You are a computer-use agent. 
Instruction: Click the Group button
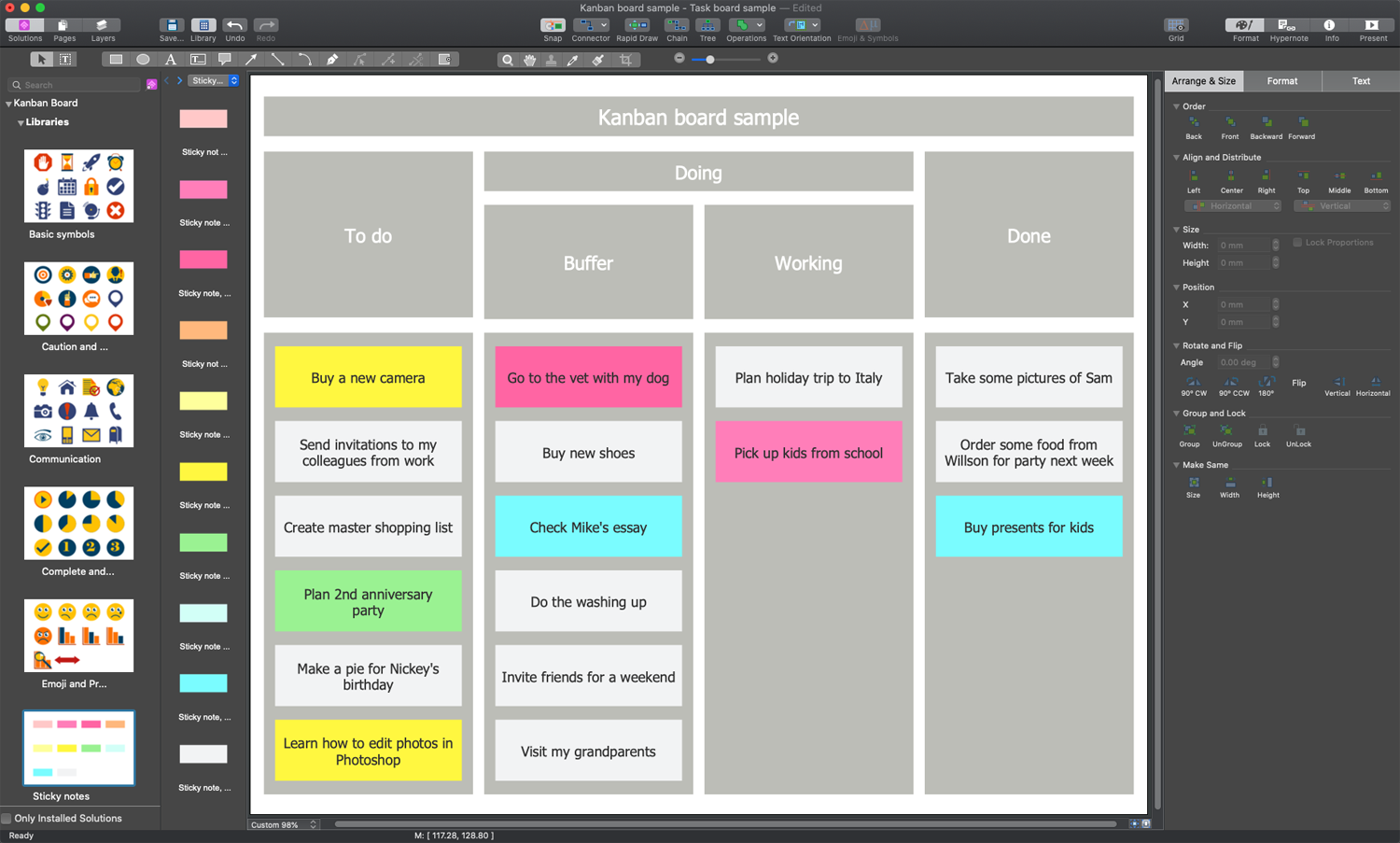(1189, 435)
